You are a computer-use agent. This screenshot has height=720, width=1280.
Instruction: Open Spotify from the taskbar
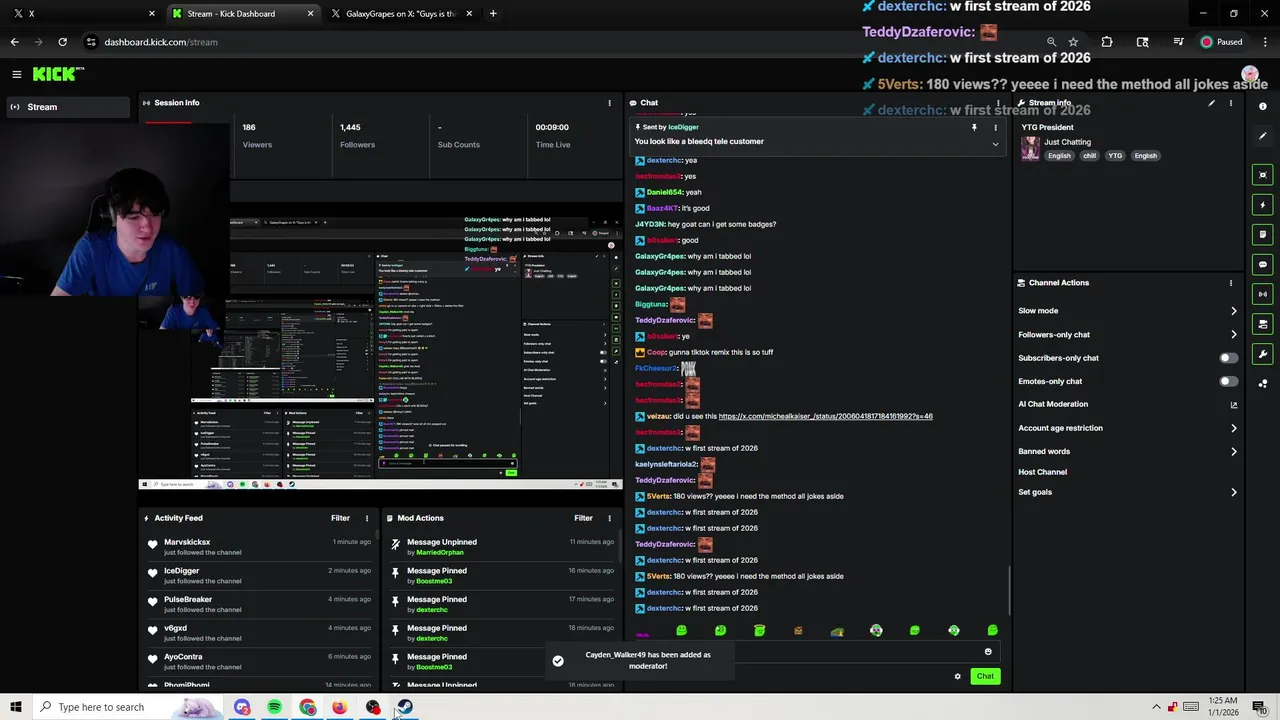(x=274, y=707)
